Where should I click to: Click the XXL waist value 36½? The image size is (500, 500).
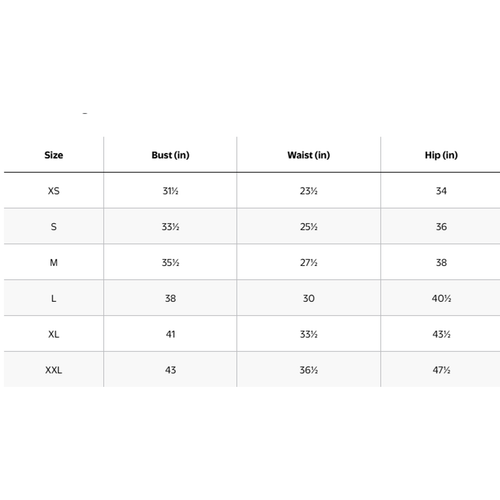(309, 370)
